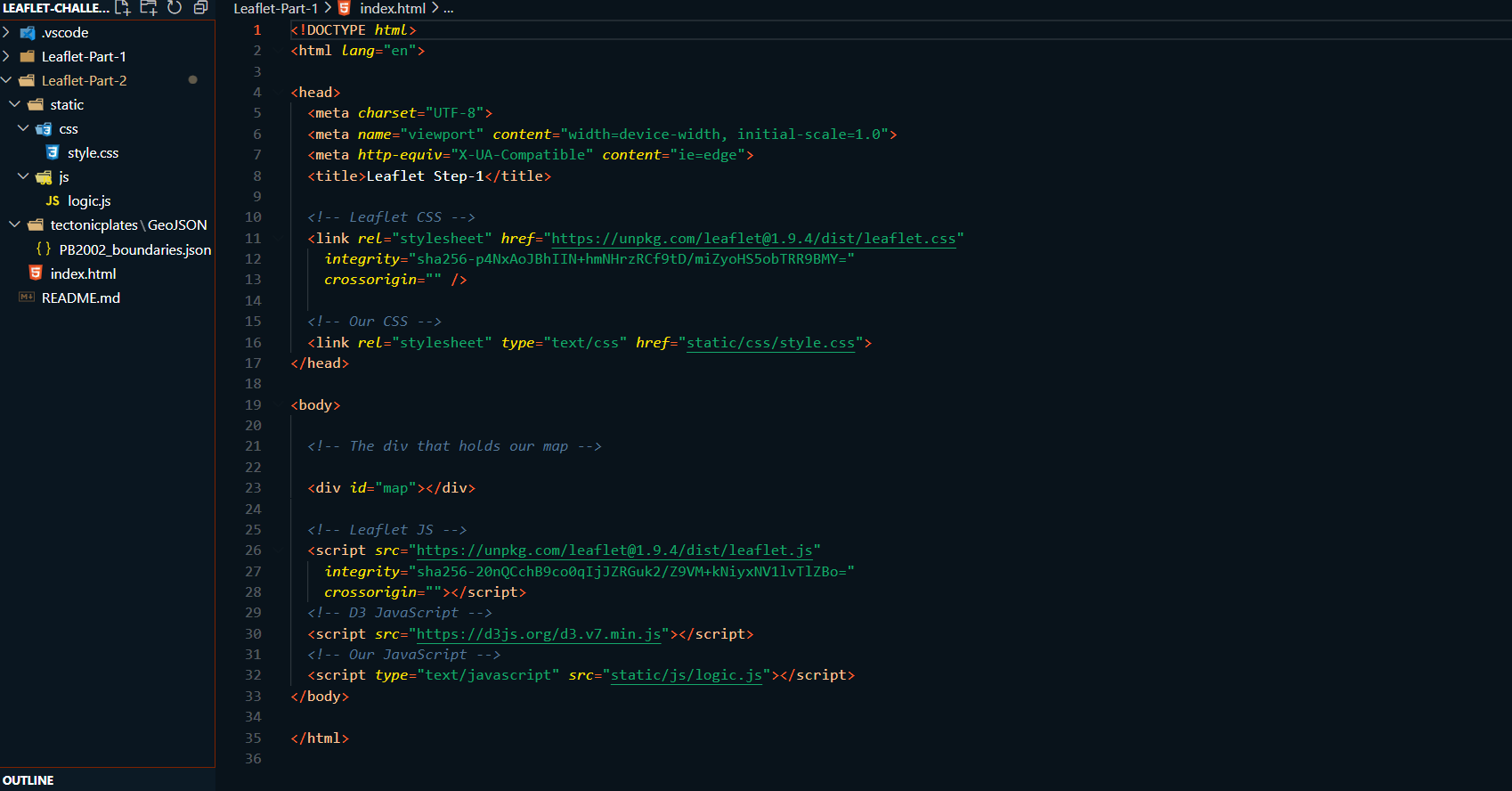
Task: Follow the d3.v7.min.js script URL
Action: click(x=539, y=634)
